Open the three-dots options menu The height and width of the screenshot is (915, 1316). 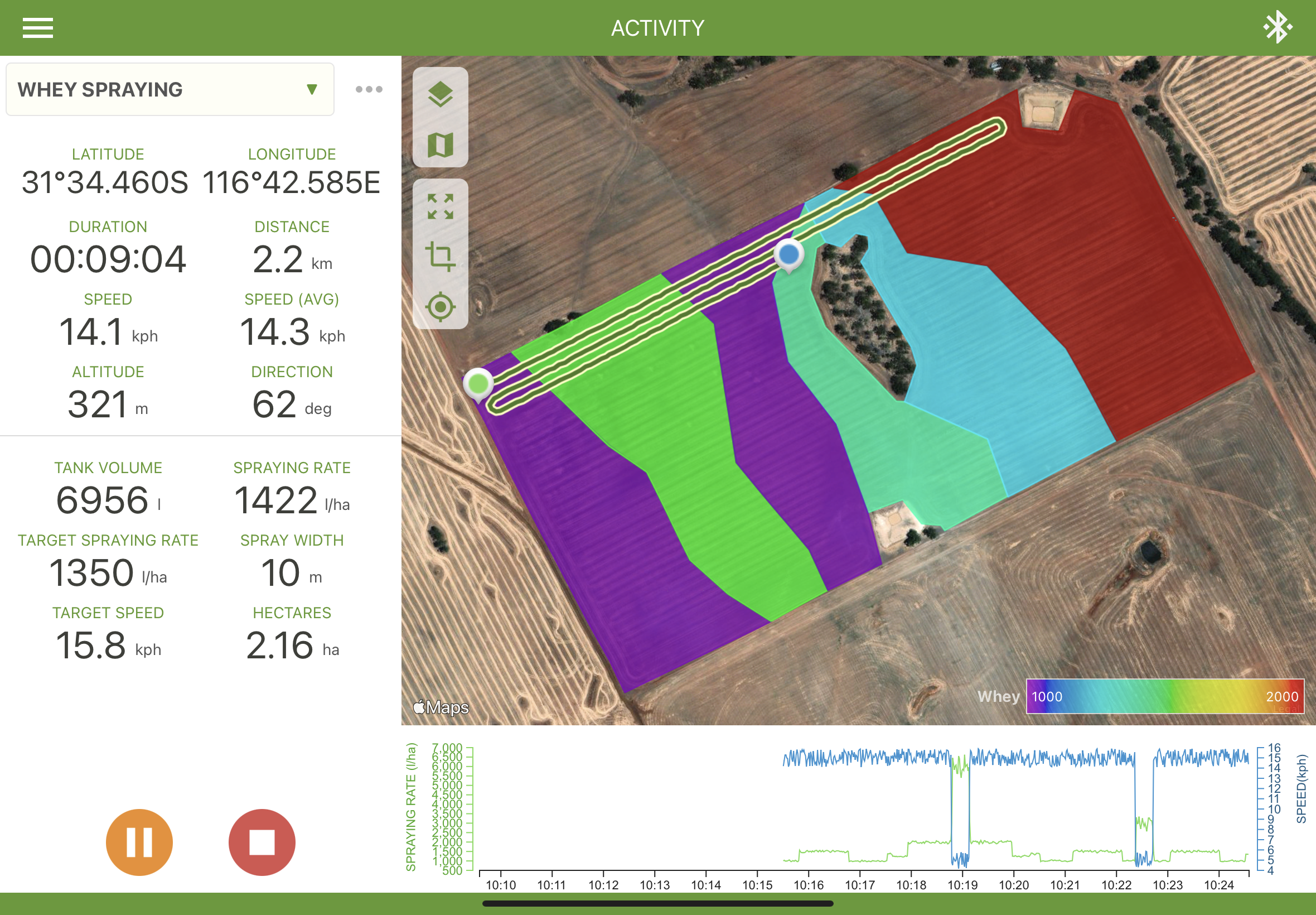pyautogui.click(x=369, y=89)
